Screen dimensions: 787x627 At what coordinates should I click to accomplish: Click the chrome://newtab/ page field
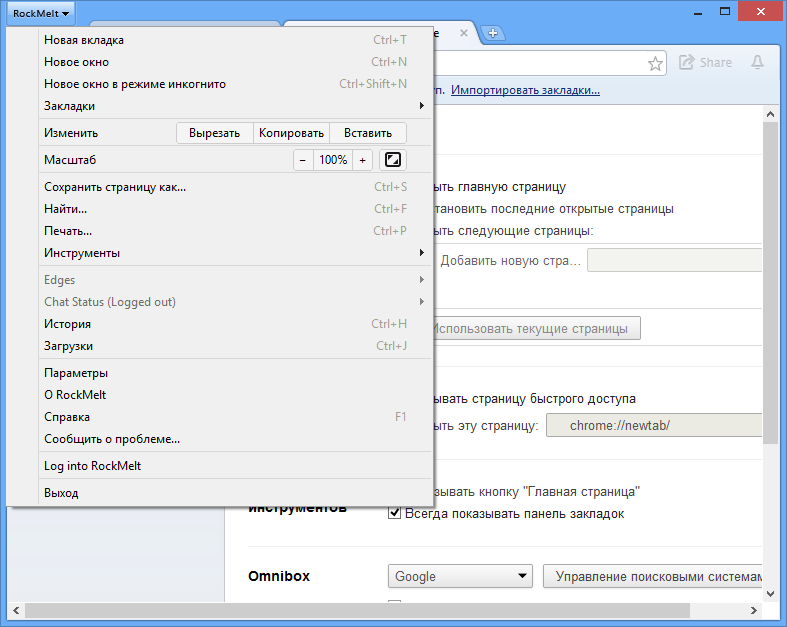[654, 425]
